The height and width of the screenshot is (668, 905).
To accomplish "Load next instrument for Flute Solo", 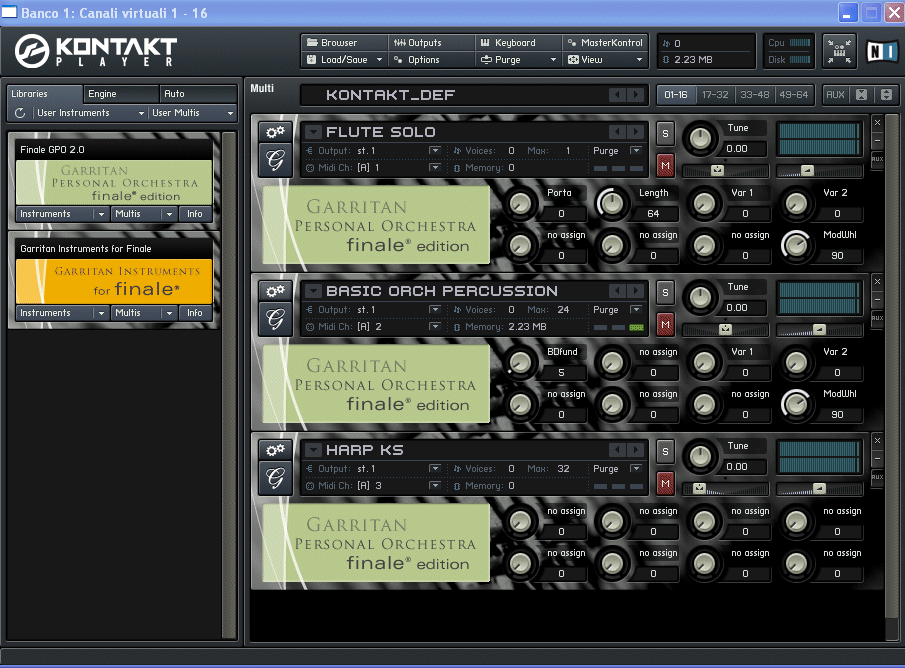I will coord(635,132).
